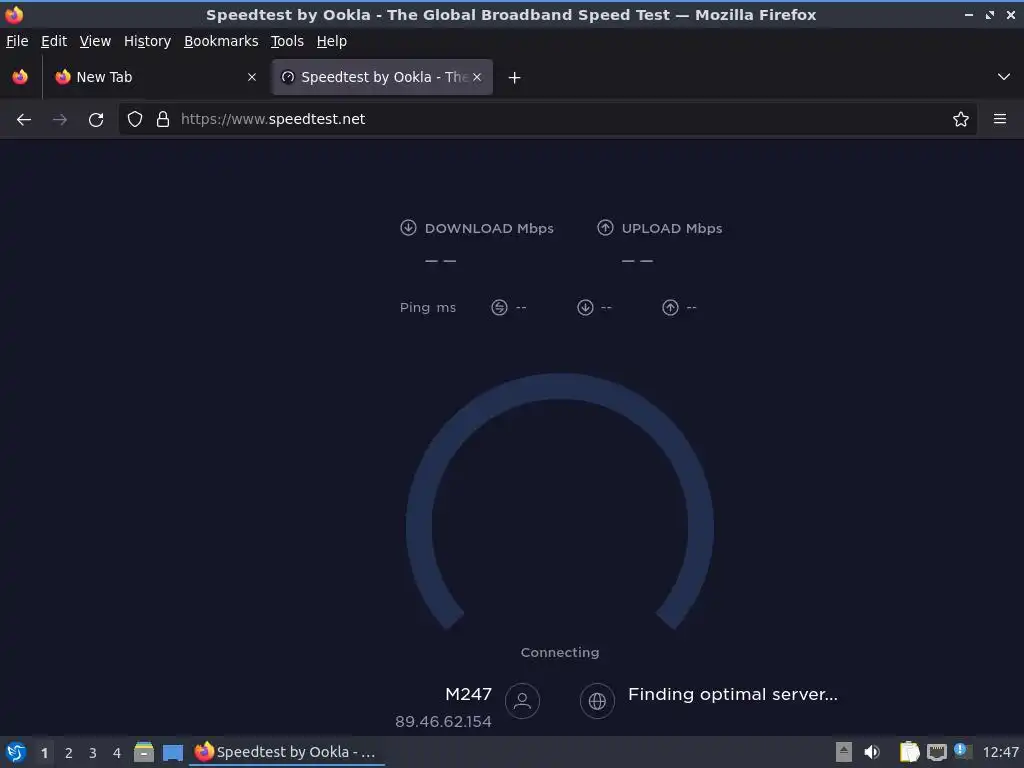Click the download ping latency icon
Viewport: 1024px width, 768px height.
(x=585, y=308)
